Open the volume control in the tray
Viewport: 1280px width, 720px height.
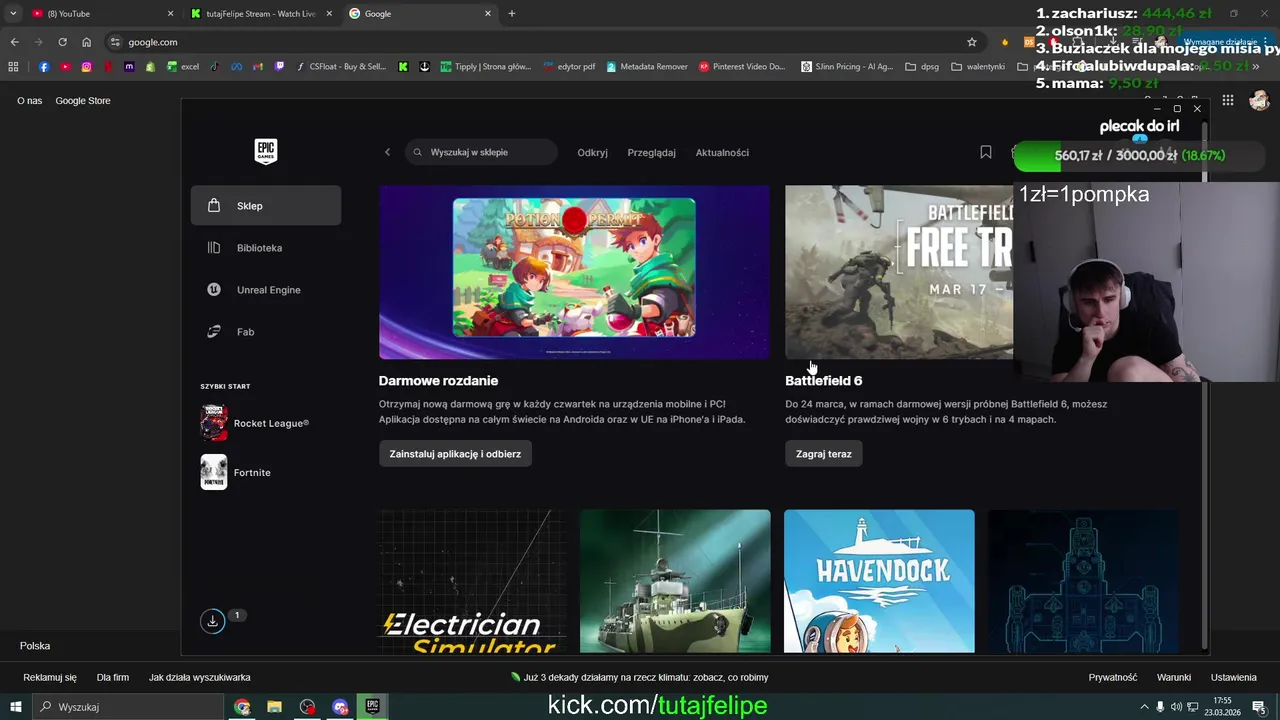click(x=1176, y=707)
